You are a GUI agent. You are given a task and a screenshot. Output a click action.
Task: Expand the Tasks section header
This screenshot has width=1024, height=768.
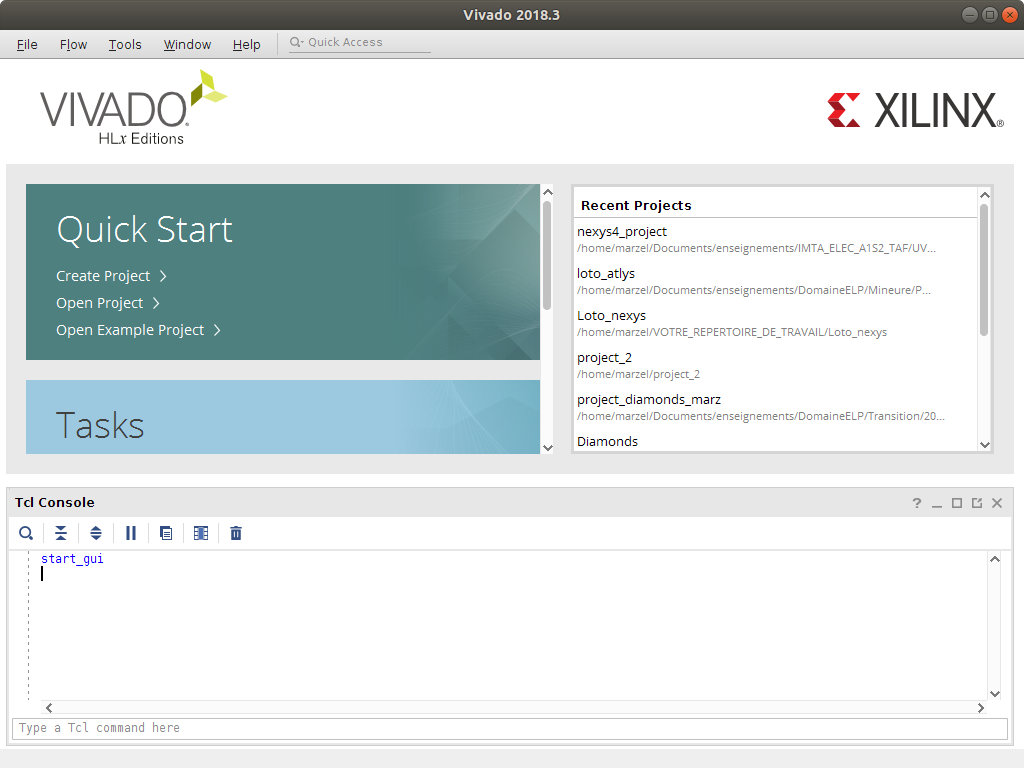click(100, 425)
